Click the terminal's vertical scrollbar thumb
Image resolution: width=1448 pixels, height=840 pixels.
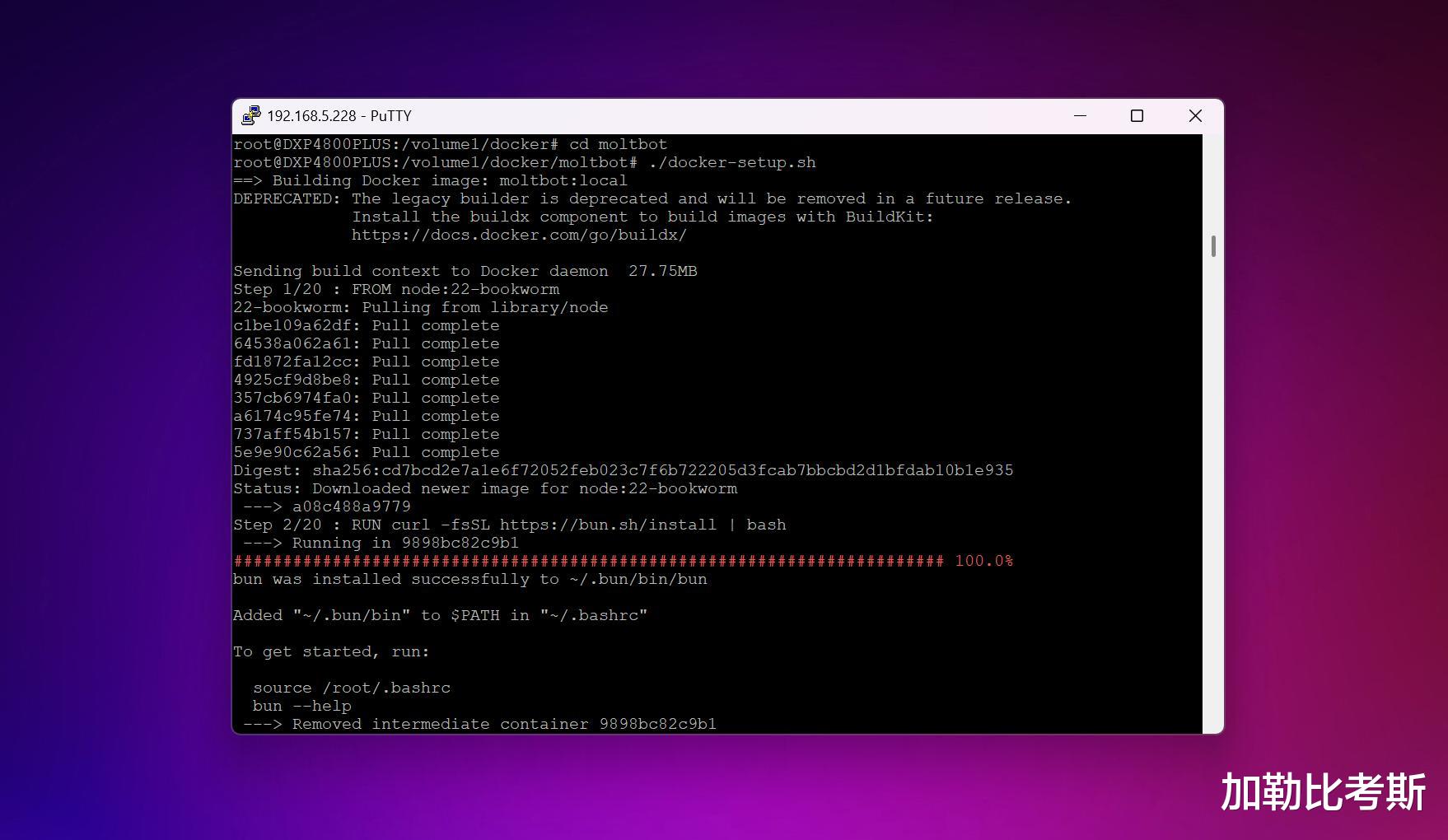pyautogui.click(x=1213, y=246)
